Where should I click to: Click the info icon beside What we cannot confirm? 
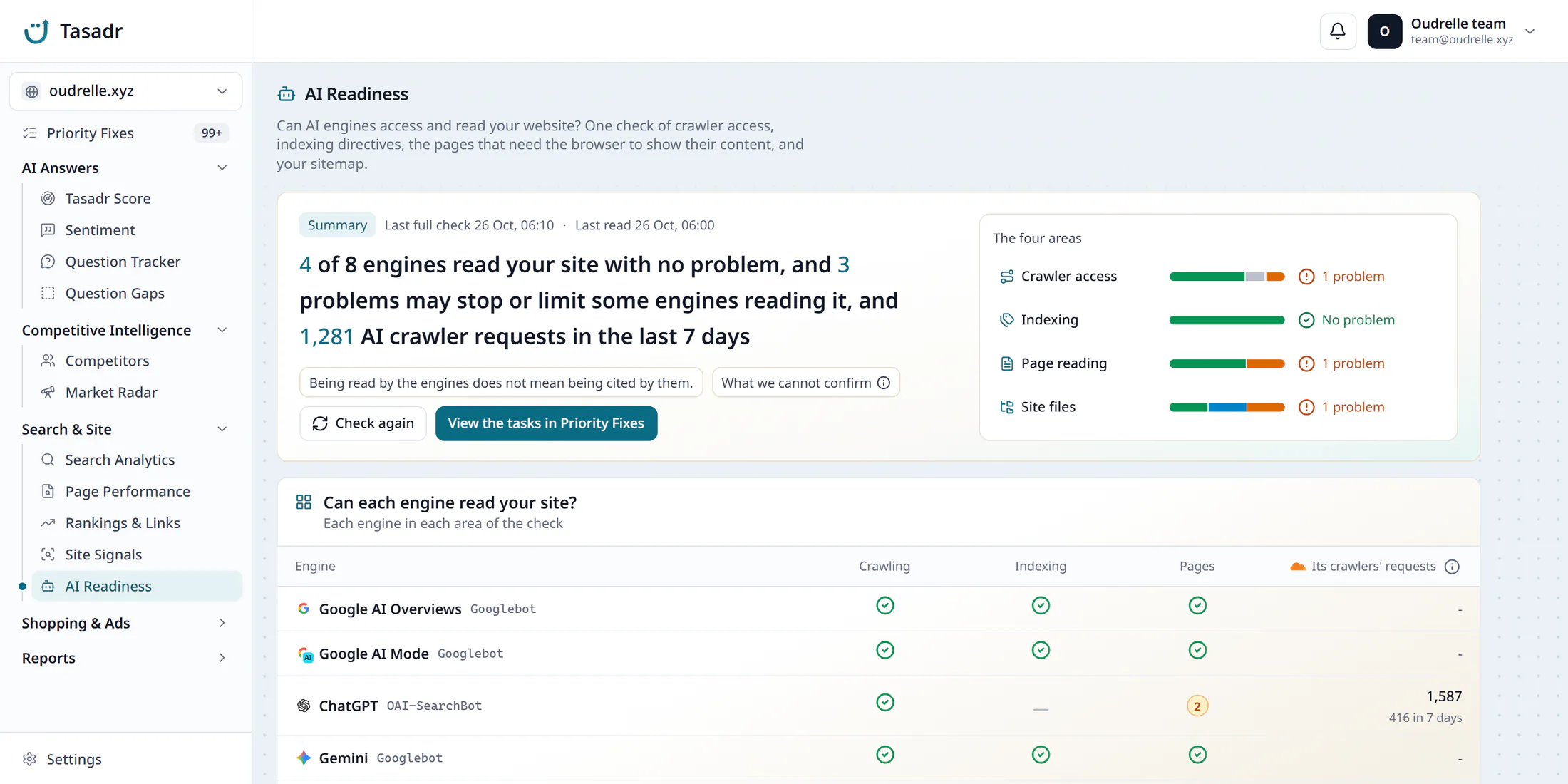(x=884, y=383)
